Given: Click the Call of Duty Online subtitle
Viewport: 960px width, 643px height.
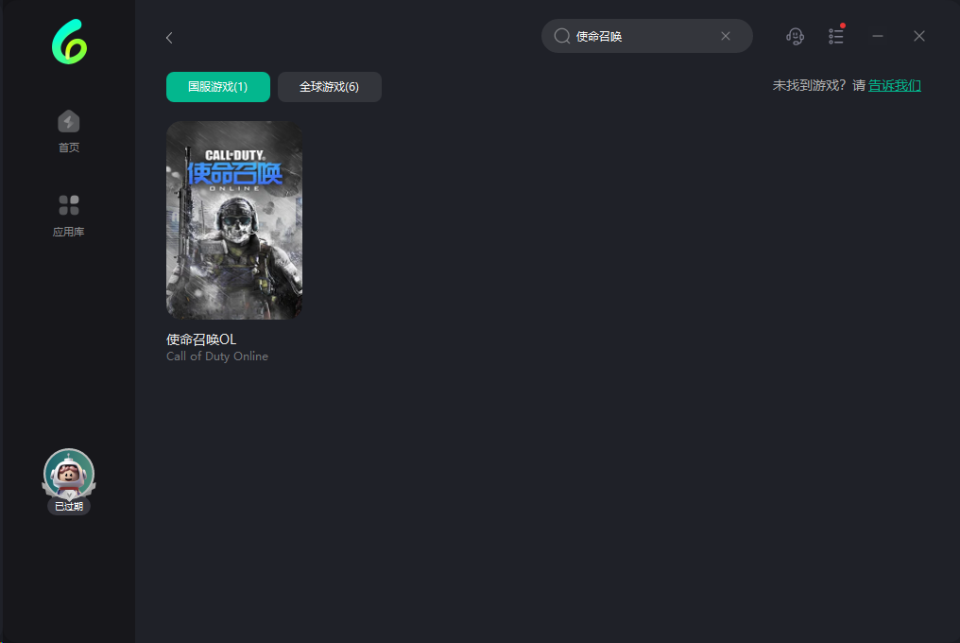Looking at the screenshot, I should [217, 356].
